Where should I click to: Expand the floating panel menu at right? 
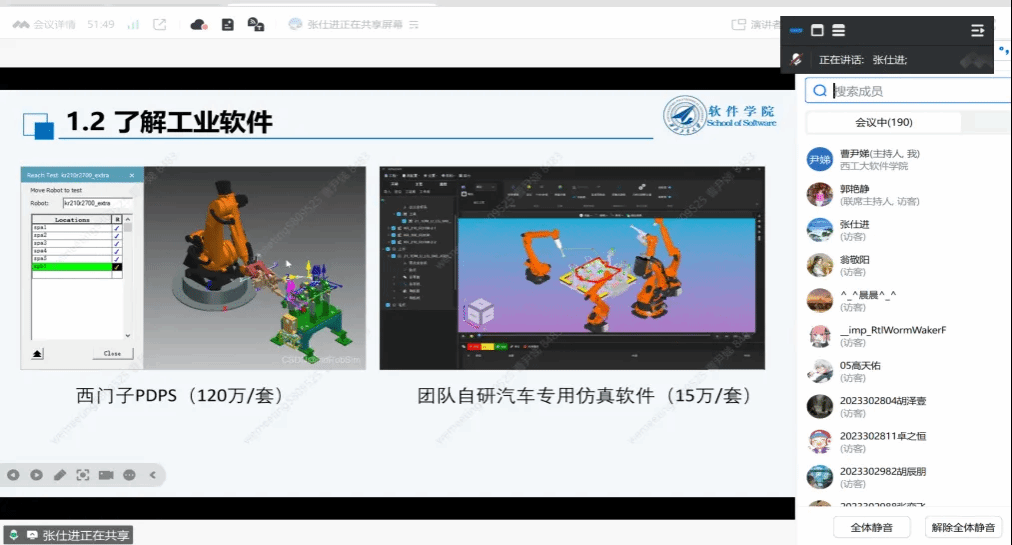point(977,31)
